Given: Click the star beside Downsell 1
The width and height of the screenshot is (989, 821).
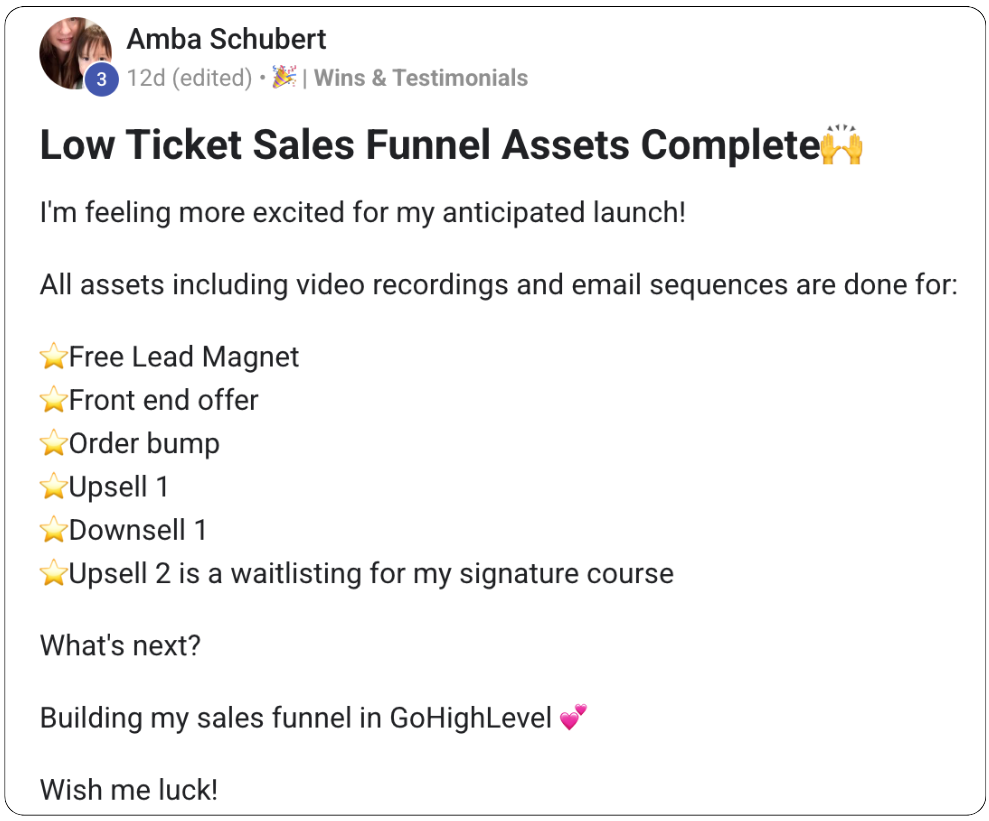Looking at the screenshot, I should pyautogui.click(x=53, y=530).
